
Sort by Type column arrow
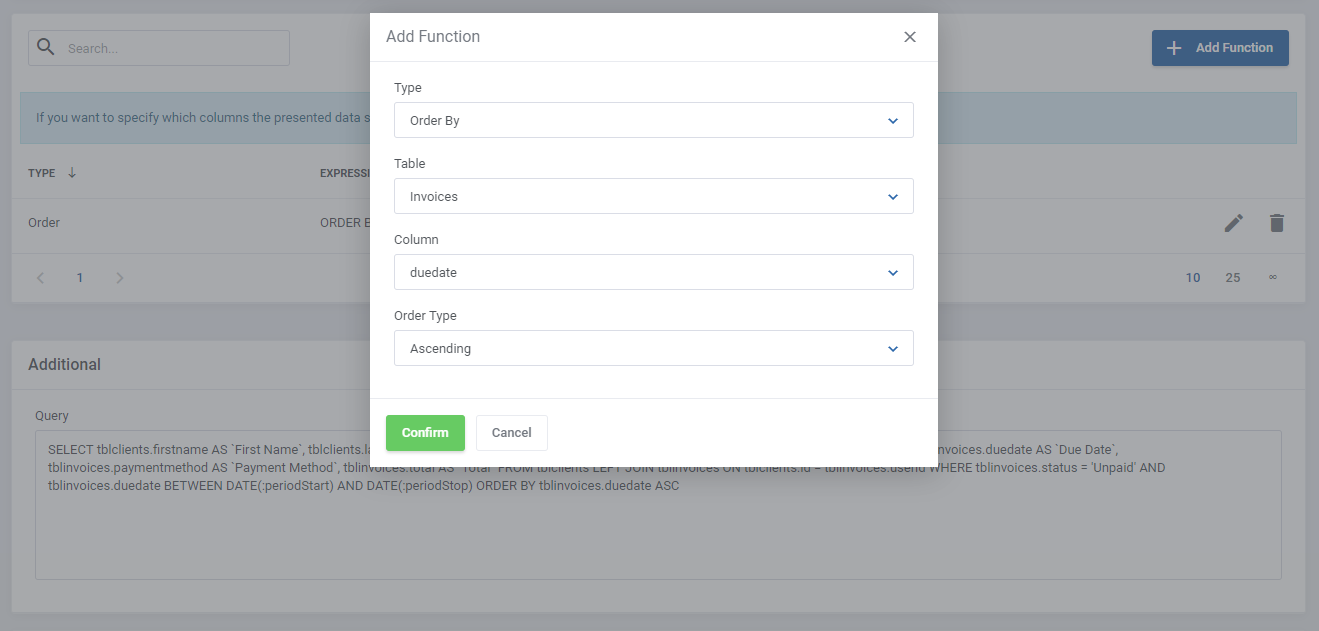tap(72, 172)
